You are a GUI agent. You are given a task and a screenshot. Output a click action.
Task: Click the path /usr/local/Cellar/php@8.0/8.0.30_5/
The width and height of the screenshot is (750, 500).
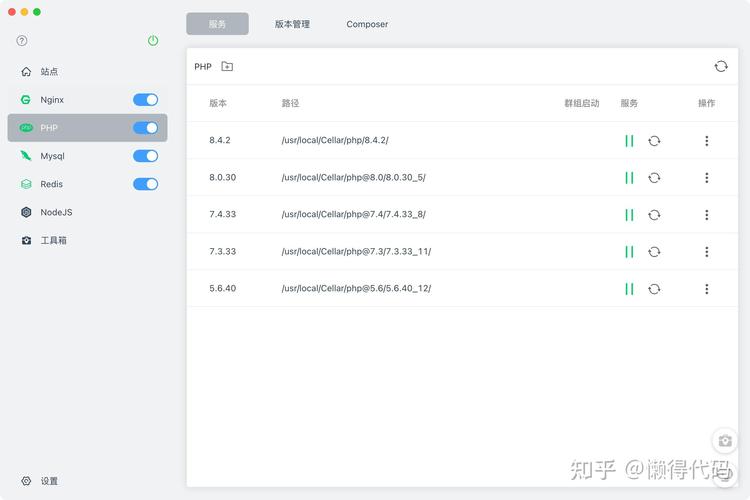point(353,178)
